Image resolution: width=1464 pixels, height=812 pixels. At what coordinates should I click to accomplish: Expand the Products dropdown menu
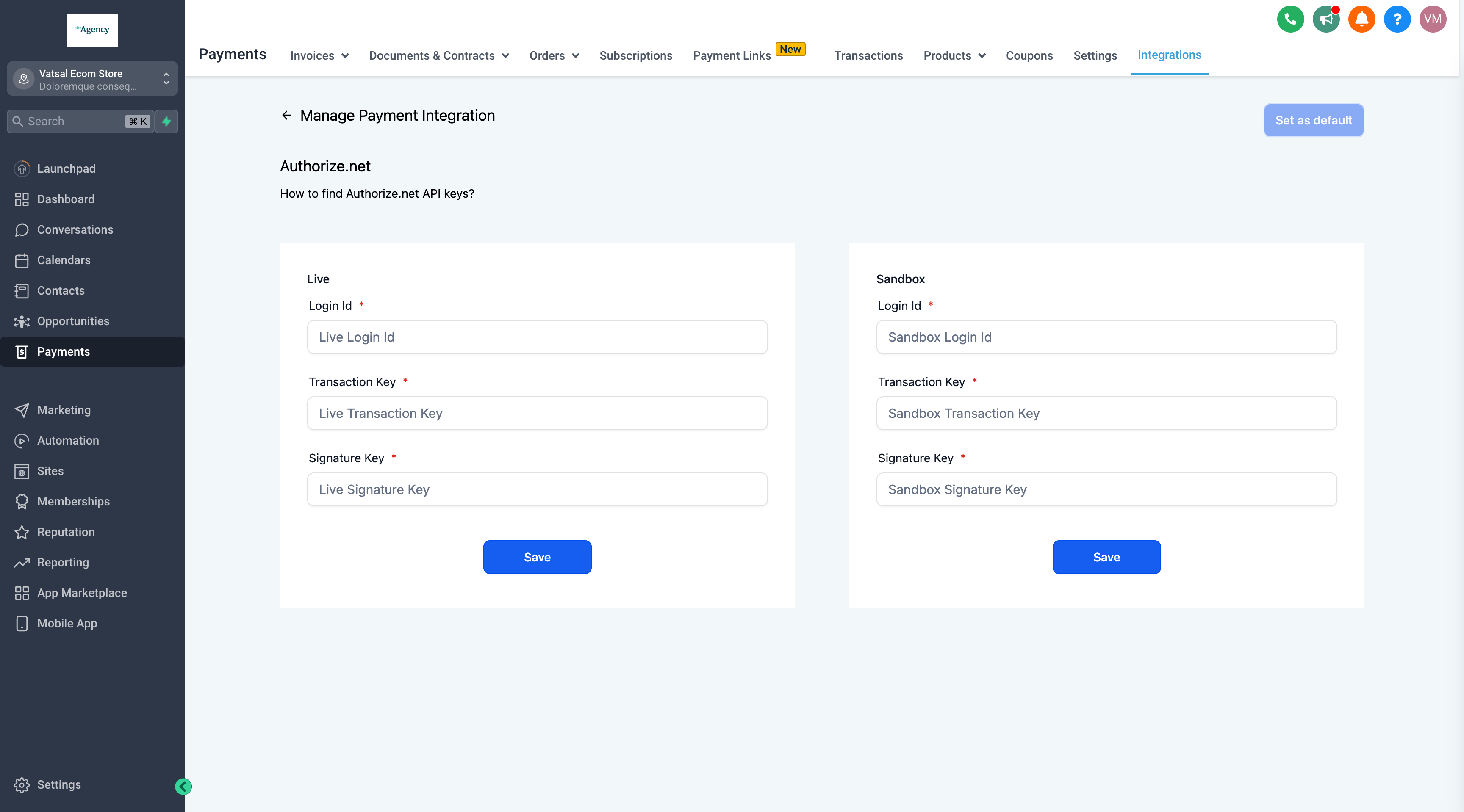tap(954, 55)
